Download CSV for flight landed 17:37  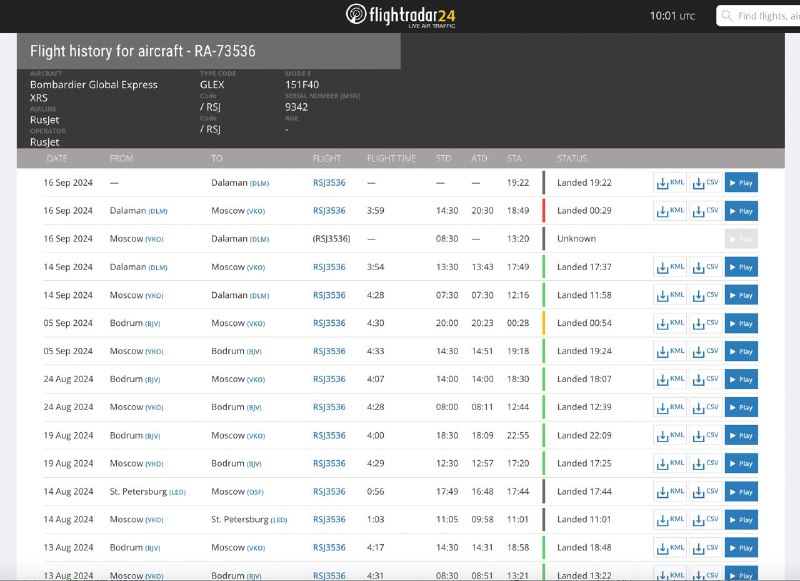pos(706,267)
